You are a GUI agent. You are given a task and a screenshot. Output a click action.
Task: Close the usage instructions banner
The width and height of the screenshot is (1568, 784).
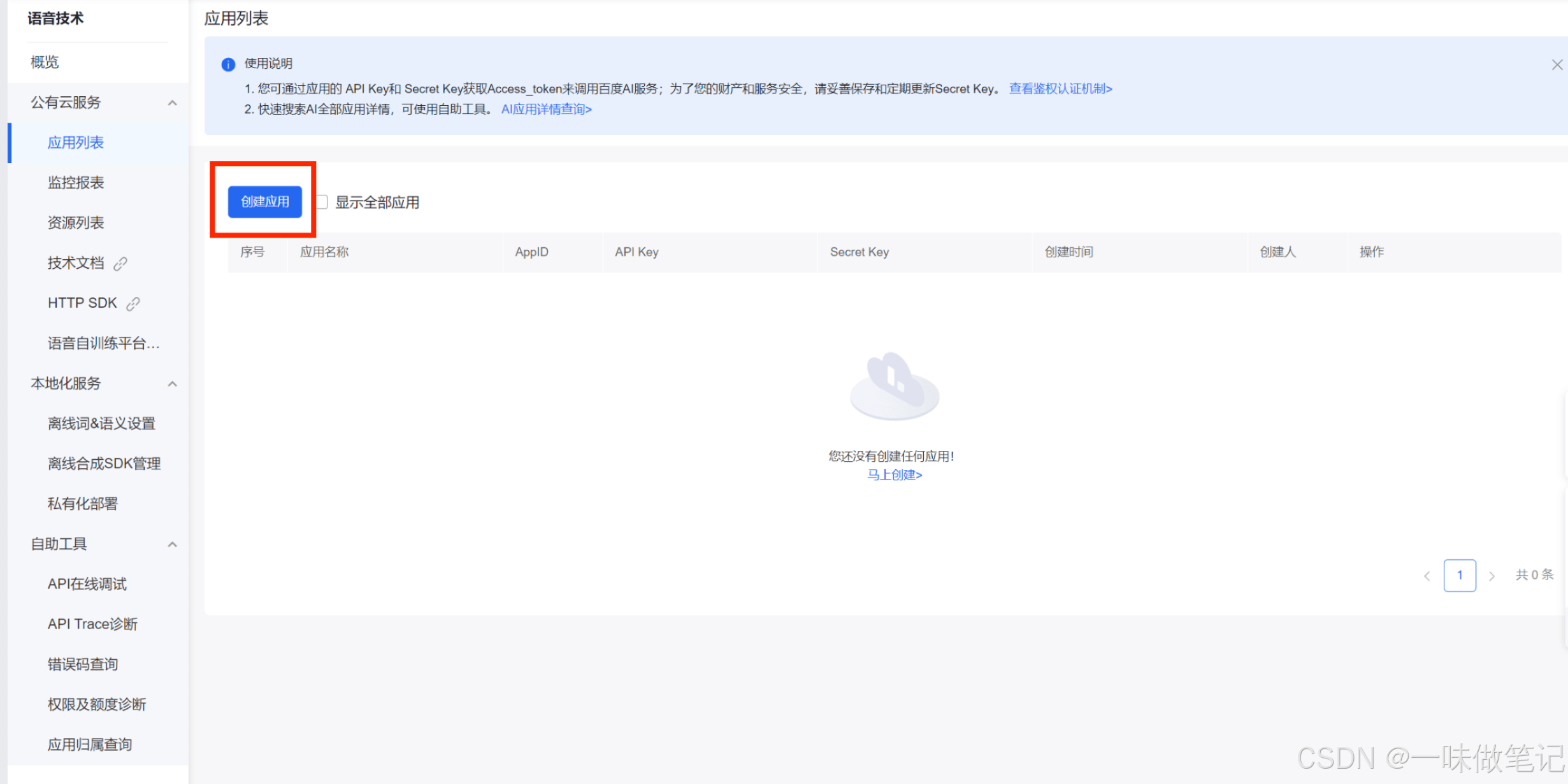tap(1557, 65)
